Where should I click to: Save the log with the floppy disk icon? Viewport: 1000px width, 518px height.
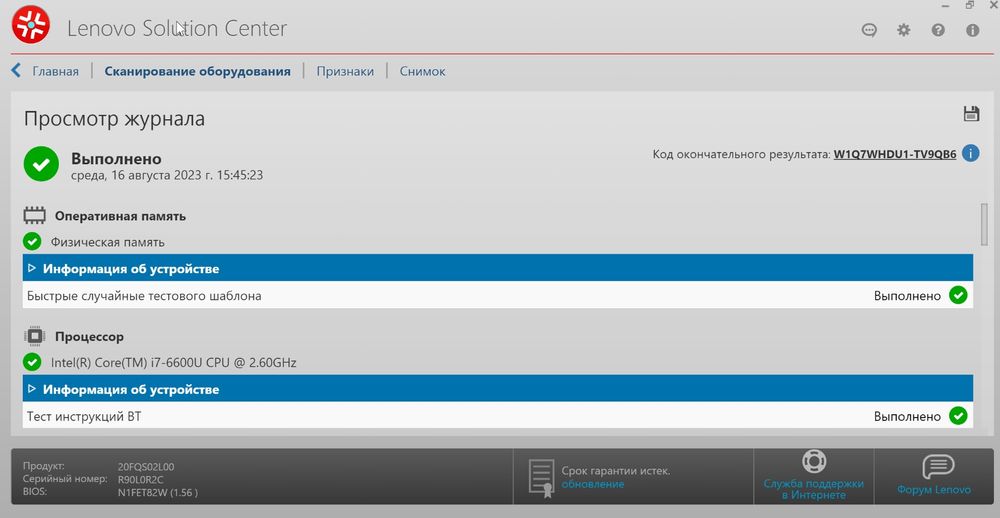tap(971, 114)
